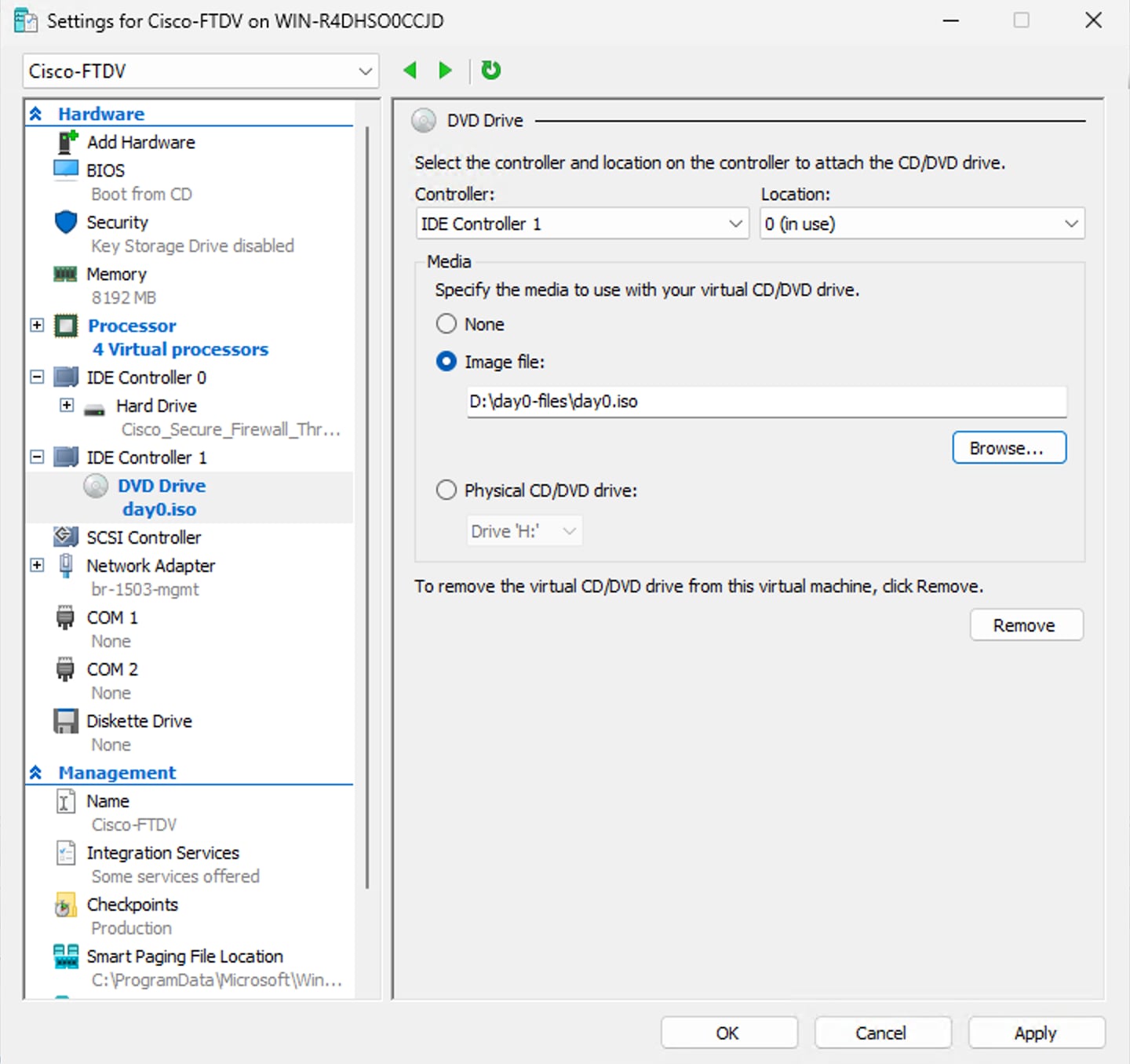Click the Diskette Drive floppy icon
Viewport: 1130px width, 1064px height.
click(66, 721)
